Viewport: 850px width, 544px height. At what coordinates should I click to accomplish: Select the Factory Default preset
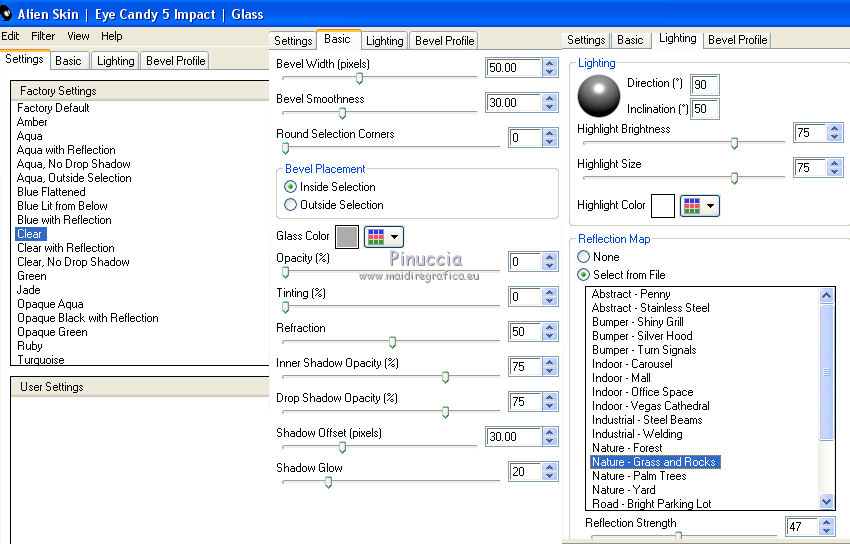[x=53, y=108]
